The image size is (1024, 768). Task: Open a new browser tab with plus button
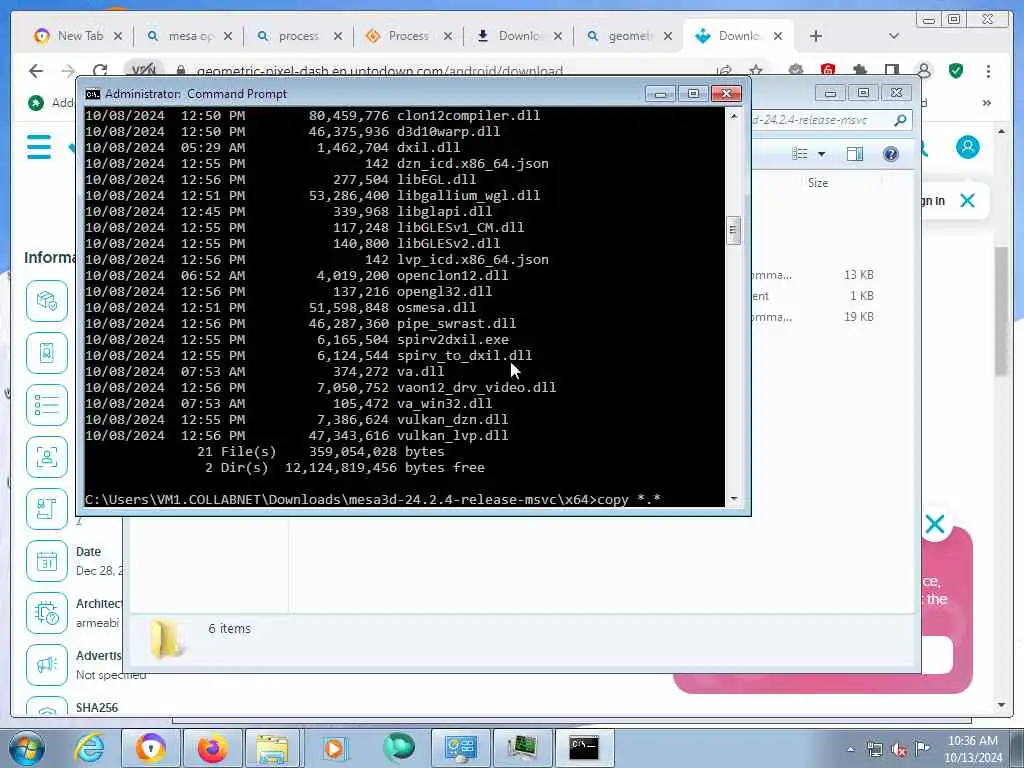[816, 37]
